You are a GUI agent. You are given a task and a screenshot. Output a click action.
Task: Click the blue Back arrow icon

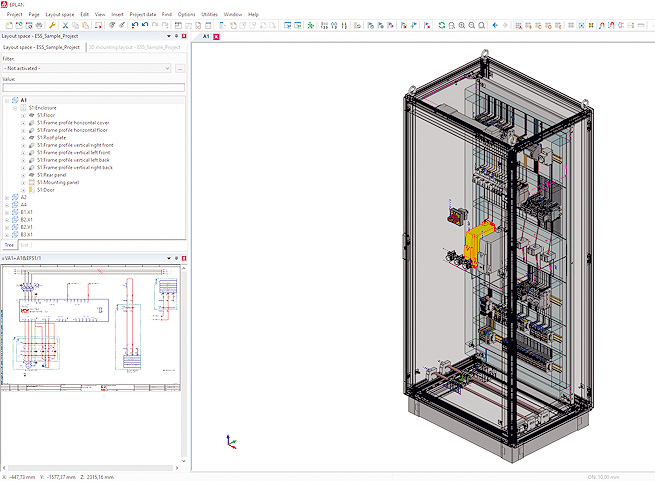coord(495,25)
